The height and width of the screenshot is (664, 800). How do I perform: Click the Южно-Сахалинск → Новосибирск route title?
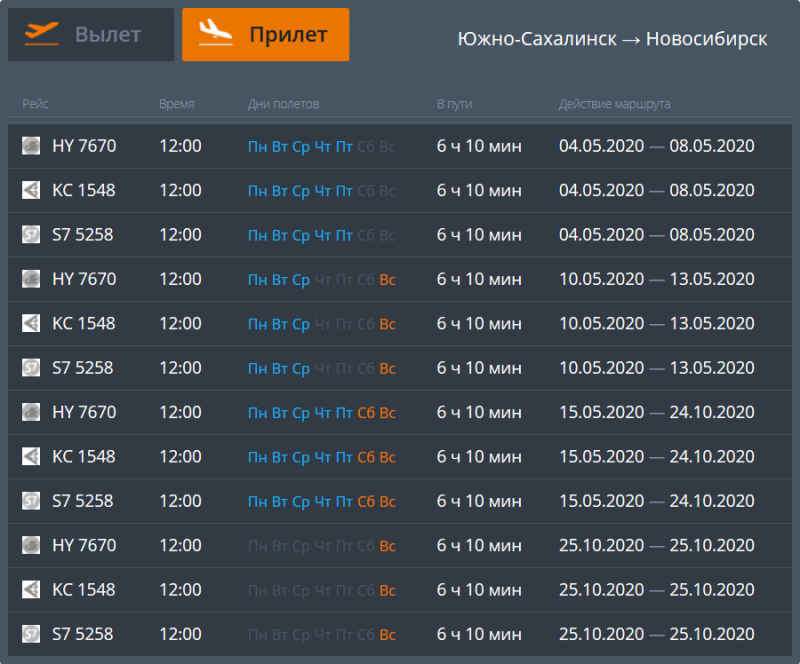tap(612, 39)
